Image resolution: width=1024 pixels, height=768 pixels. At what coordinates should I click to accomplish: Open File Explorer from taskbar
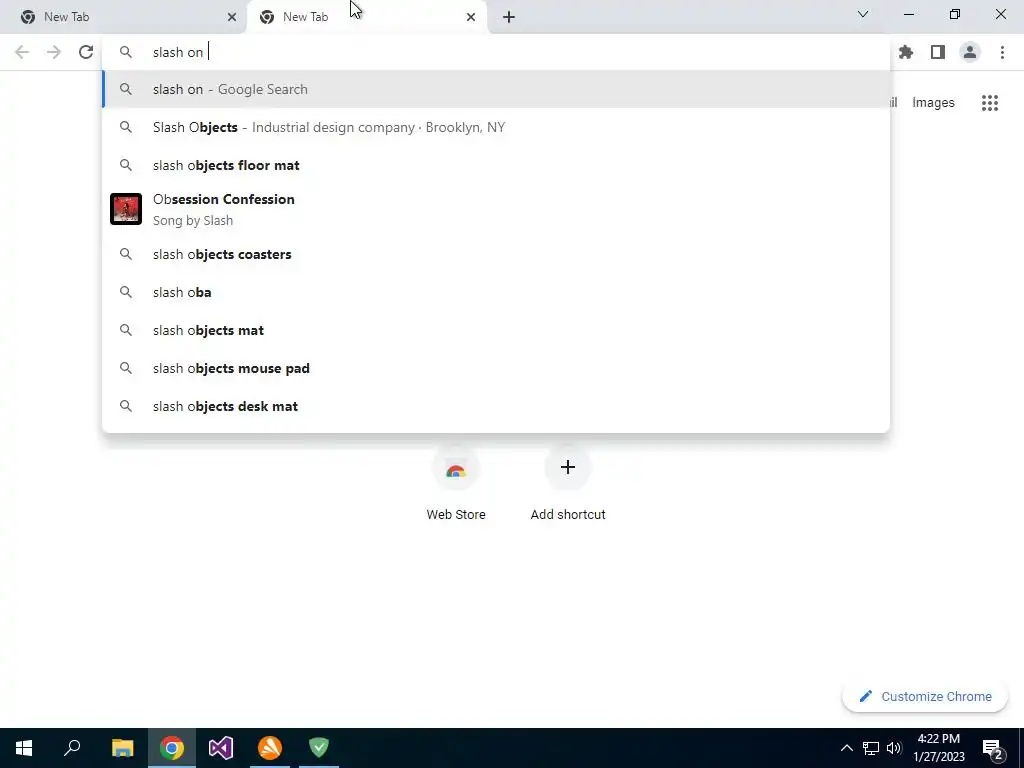(x=122, y=748)
